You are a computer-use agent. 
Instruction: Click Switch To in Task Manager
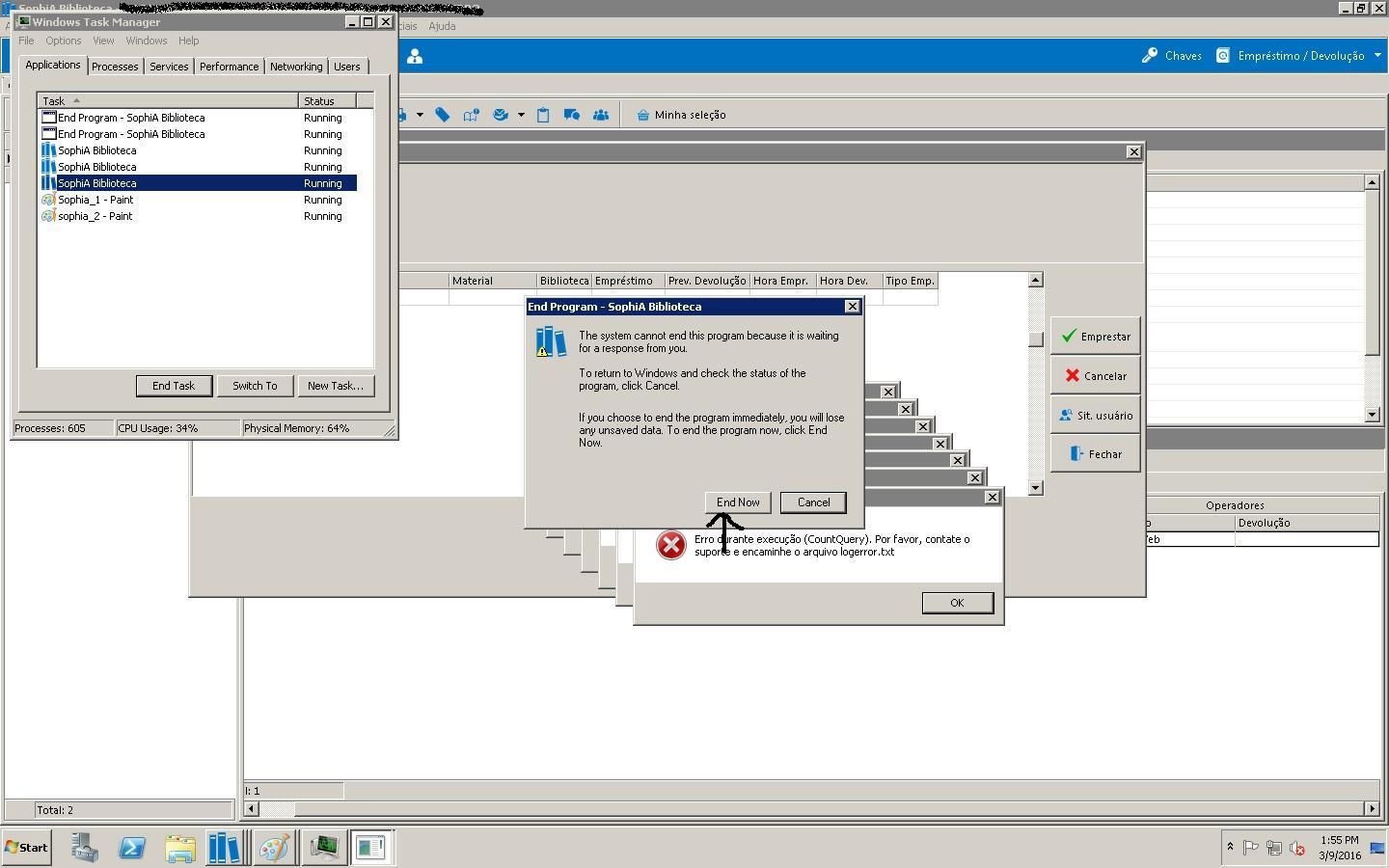tap(255, 386)
